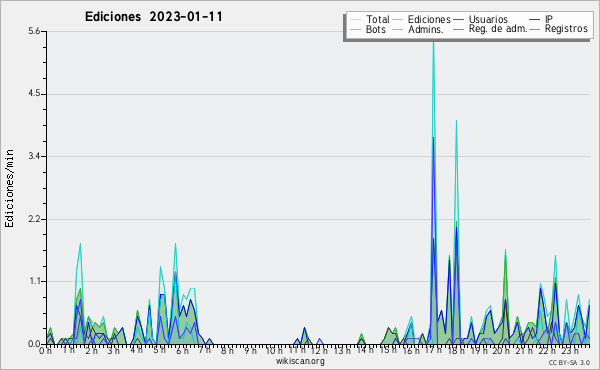Click the chart title 'Ediciones 2023-01-11'
600x370 pixels.
pyautogui.click(x=153, y=17)
